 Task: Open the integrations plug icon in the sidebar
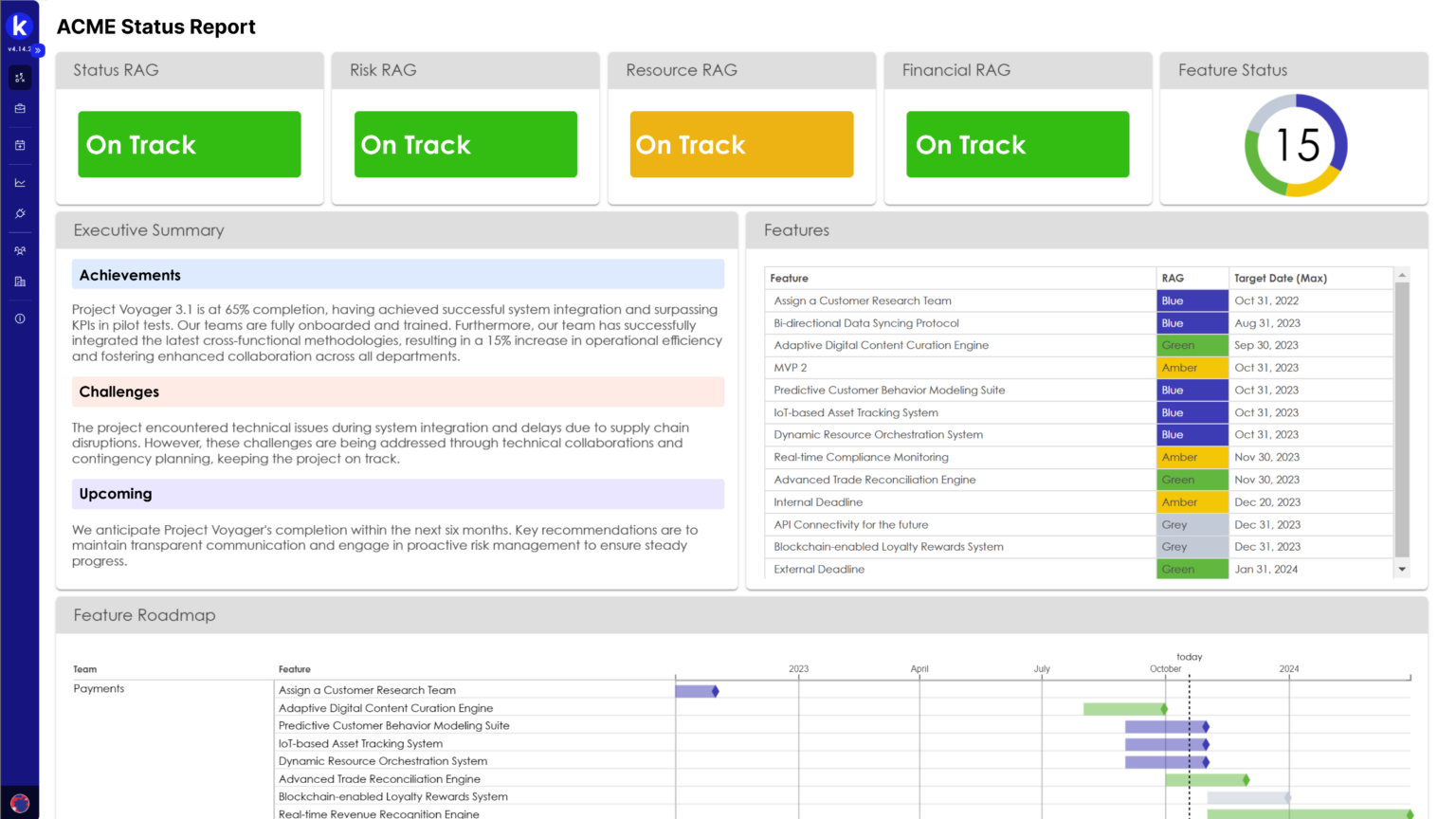20,214
